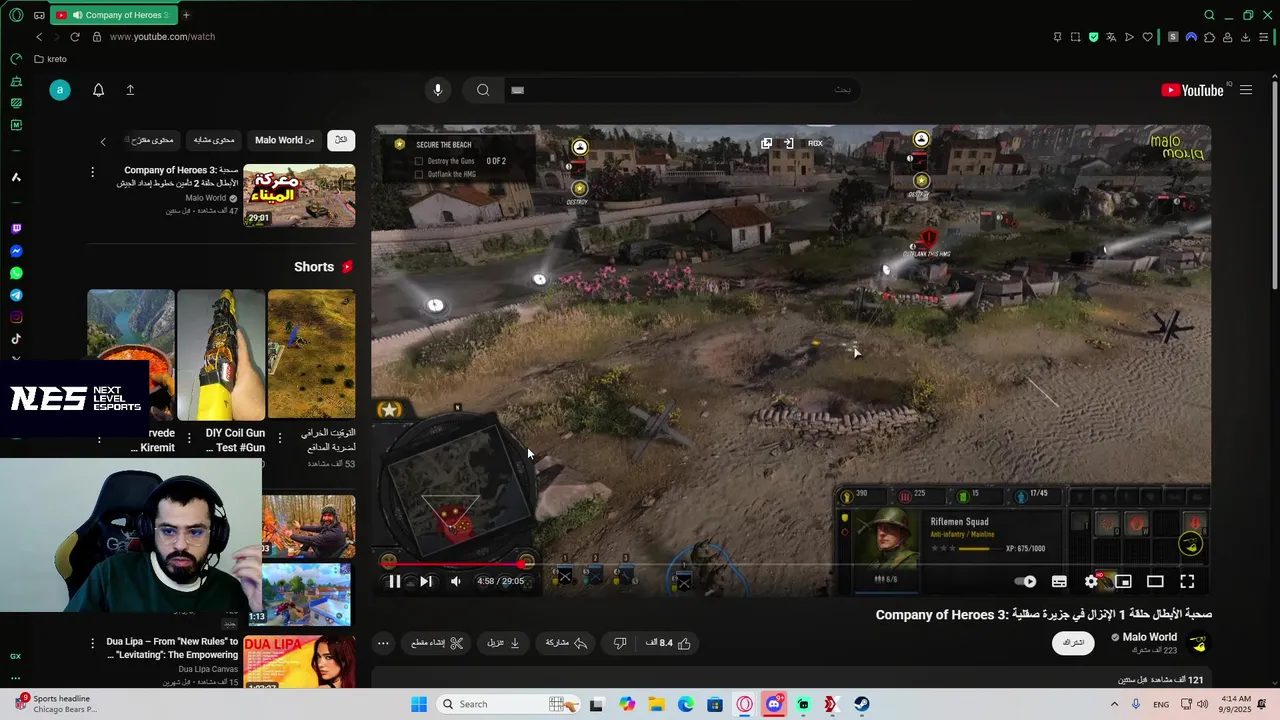Screen dimensions: 1280x720
Task: Toggle subtitles/closed captions in player
Action: [1059, 581]
